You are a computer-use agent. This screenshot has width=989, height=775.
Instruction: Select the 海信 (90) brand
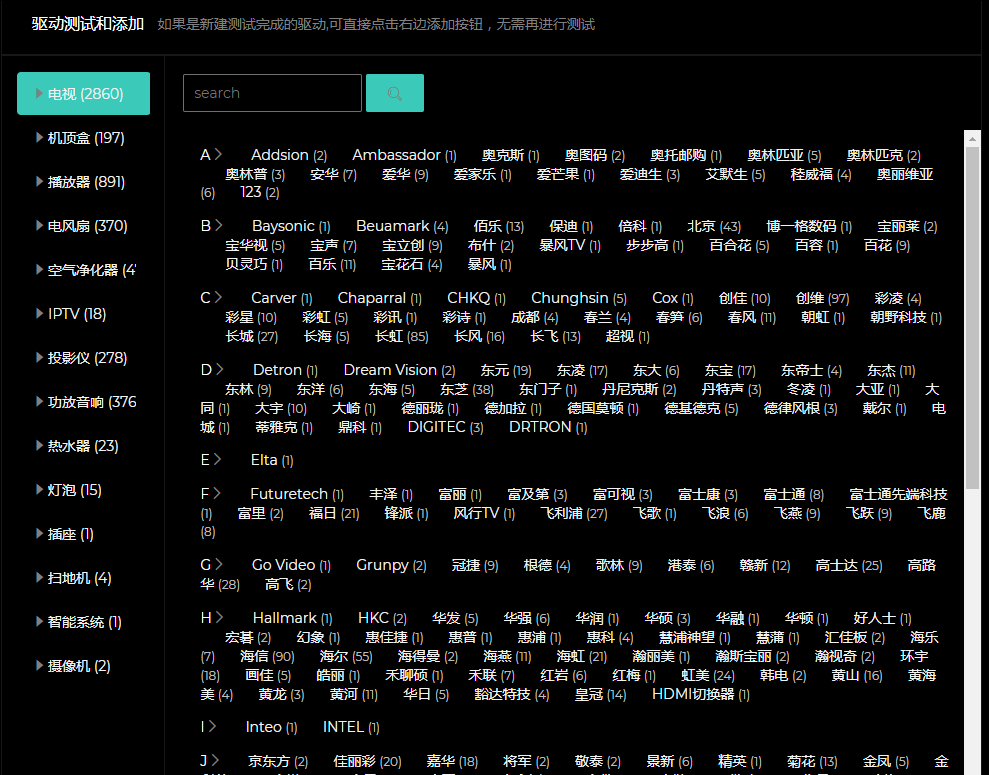pos(267,656)
